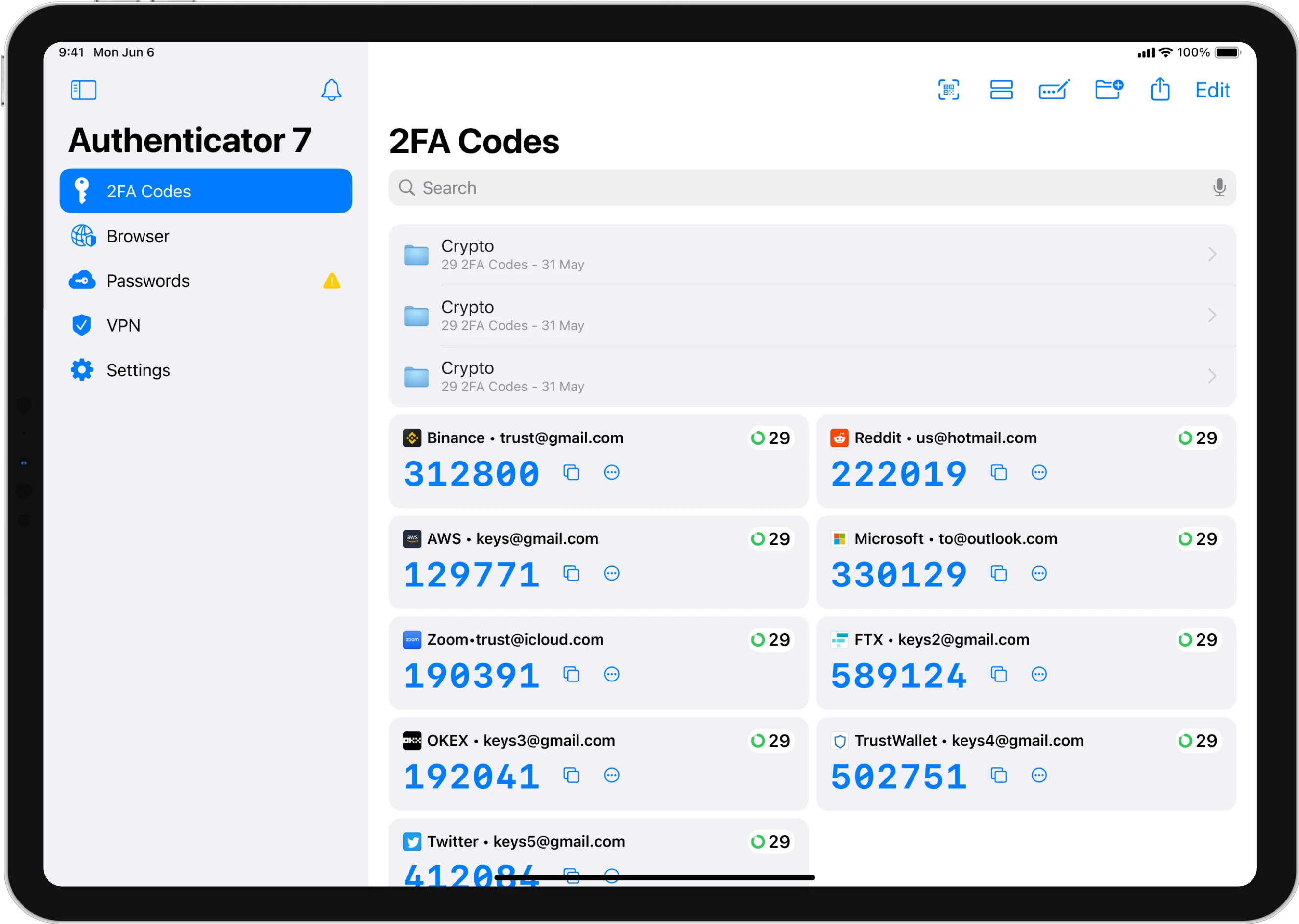This screenshot has width=1299, height=924.
Task: Copy the OKEX code 192041
Action: pos(571,775)
